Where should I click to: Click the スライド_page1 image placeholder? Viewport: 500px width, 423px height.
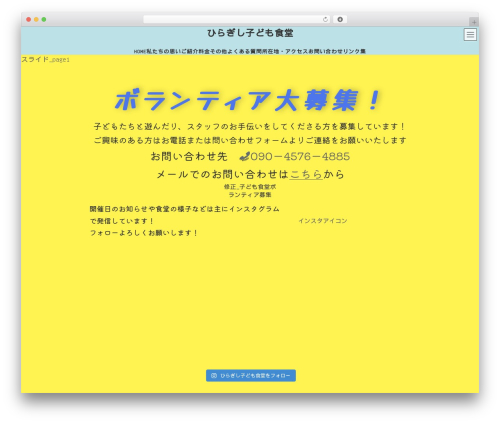(46, 60)
